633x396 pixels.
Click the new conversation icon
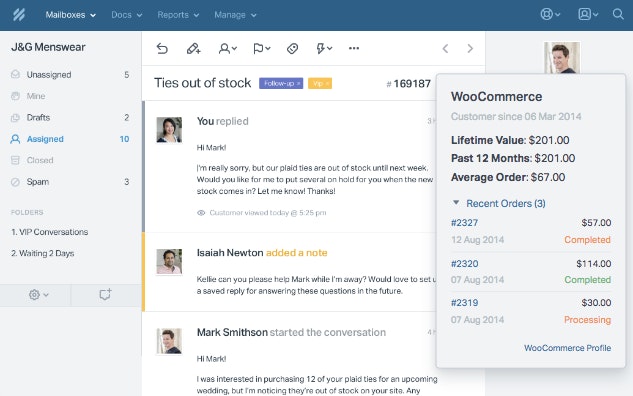(105, 294)
